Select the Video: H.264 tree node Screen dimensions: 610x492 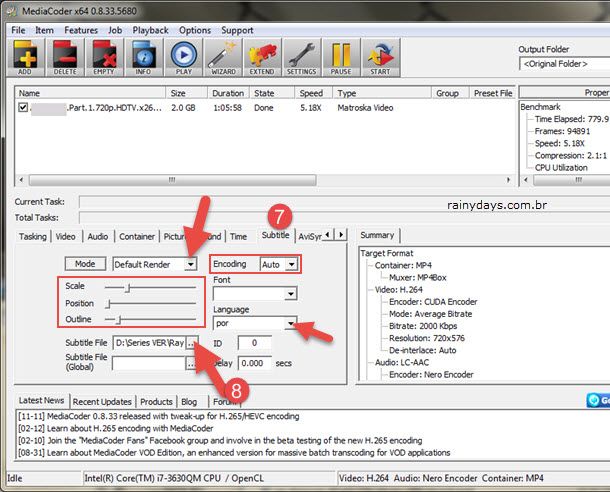pos(399,289)
